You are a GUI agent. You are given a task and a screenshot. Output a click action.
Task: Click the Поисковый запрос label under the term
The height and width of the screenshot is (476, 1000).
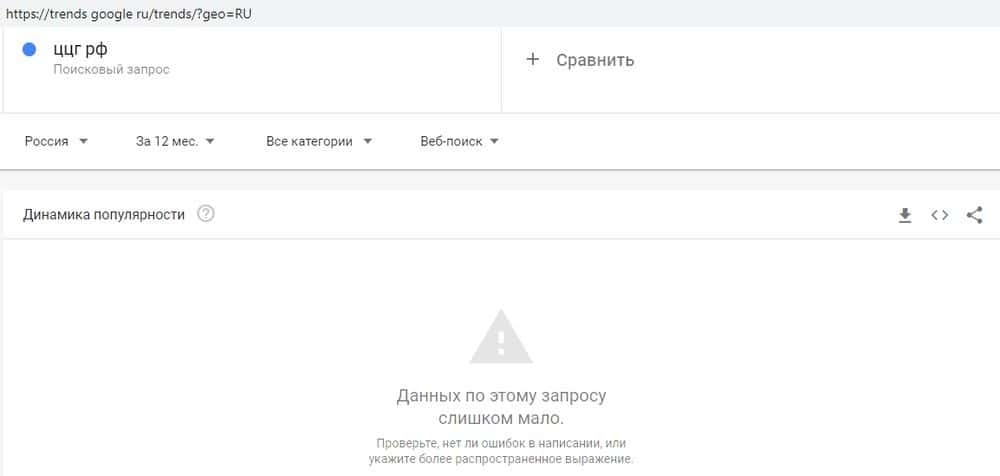click(x=112, y=70)
